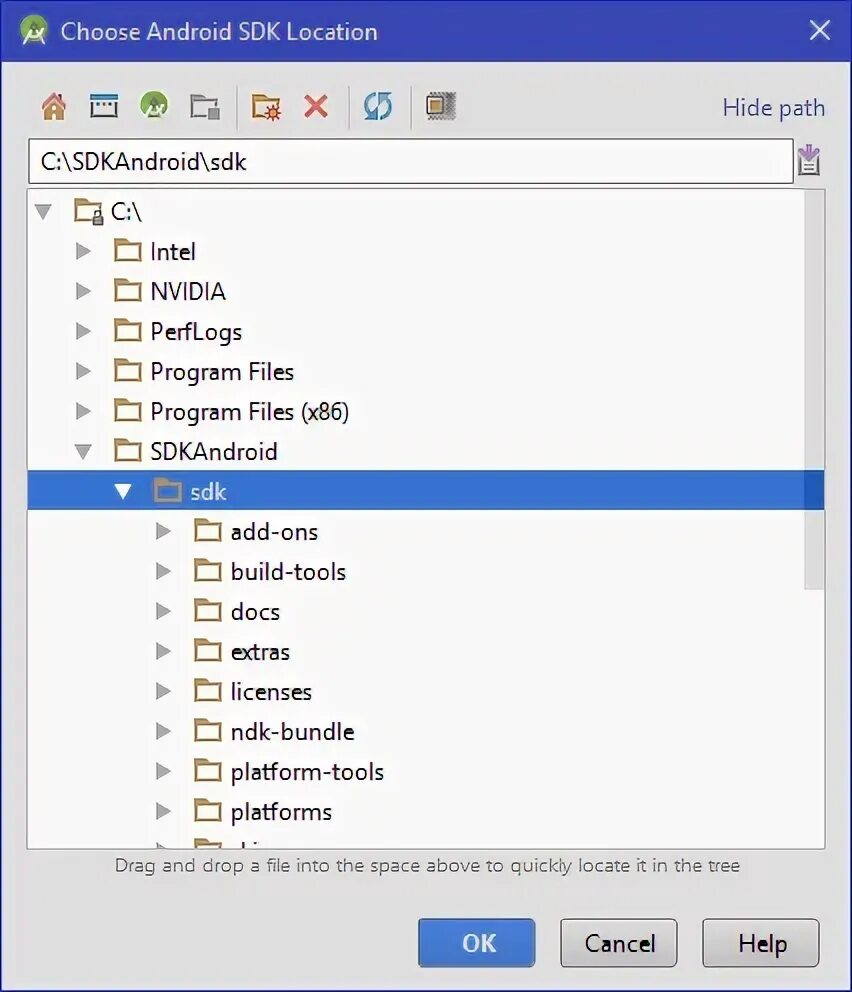Image resolution: width=852 pixels, height=992 pixels.
Task: Click the Intel folder icon
Action: click(128, 251)
